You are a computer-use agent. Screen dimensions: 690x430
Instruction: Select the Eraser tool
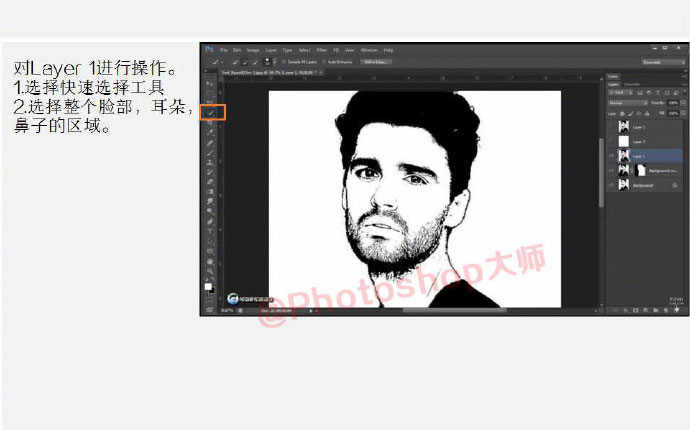(209, 182)
